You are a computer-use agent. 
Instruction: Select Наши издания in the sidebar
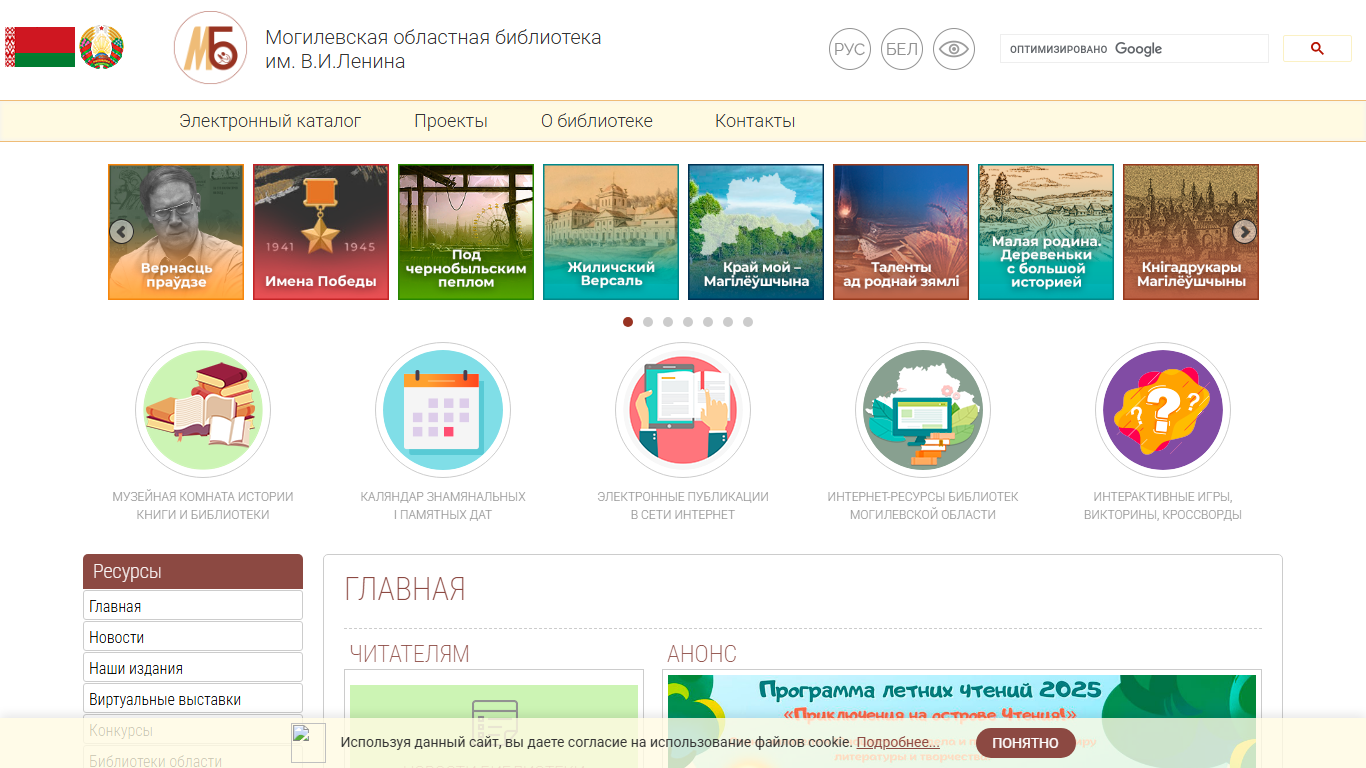click(193, 668)
